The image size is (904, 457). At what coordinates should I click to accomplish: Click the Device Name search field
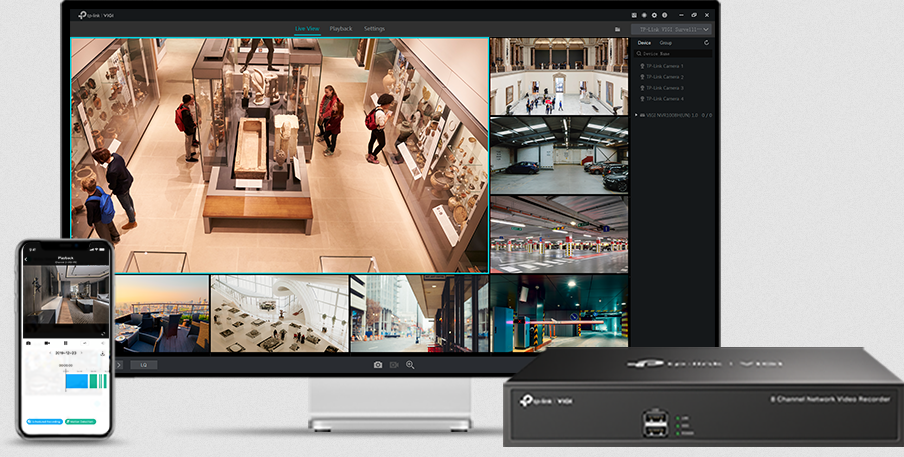coord(672,54)
